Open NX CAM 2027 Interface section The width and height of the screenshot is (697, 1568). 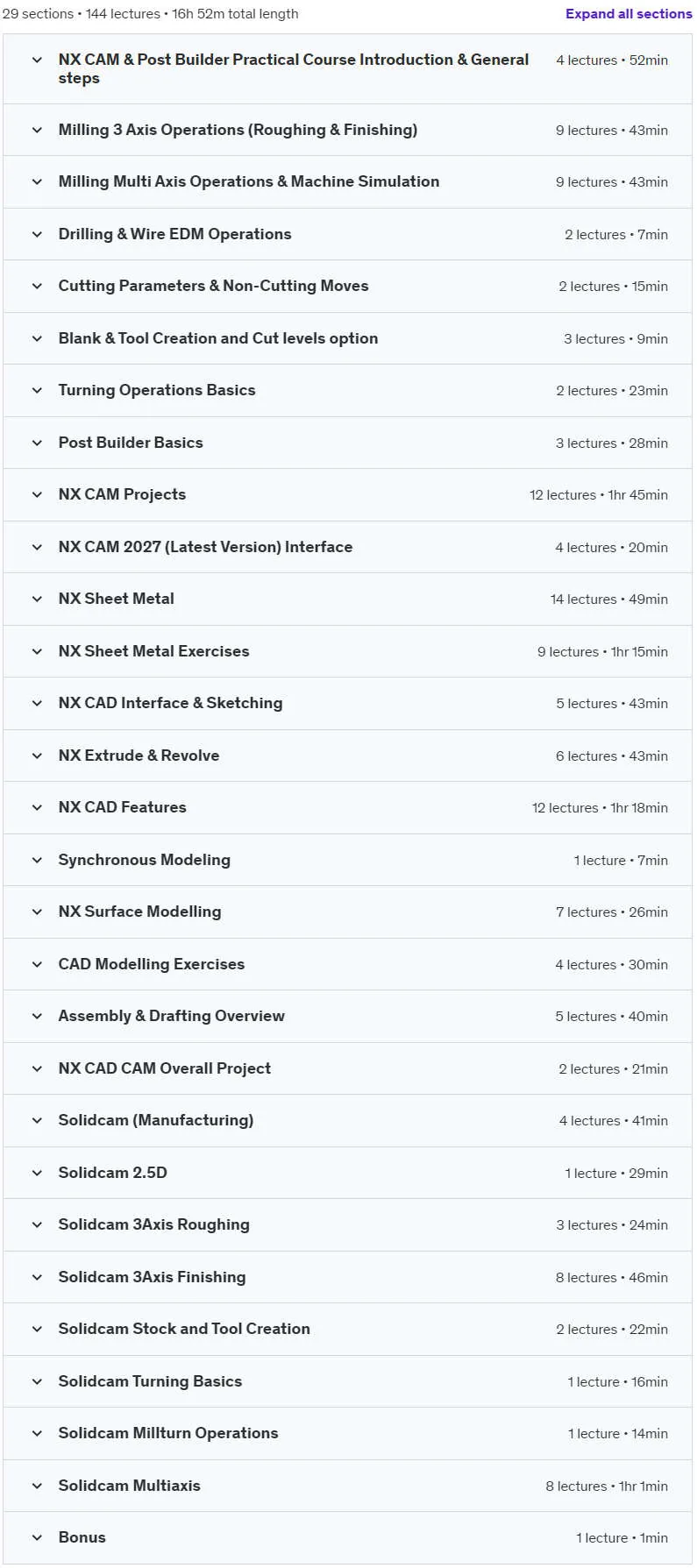click(x=347, y=547)
